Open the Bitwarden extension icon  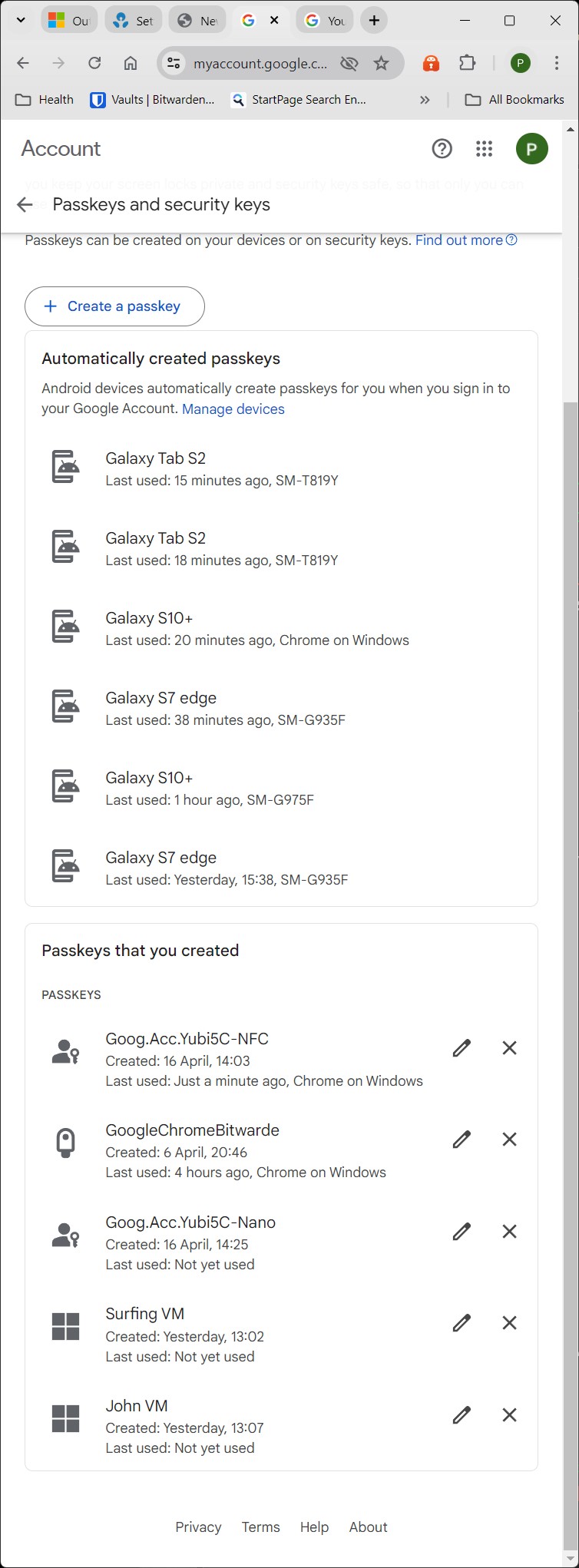(432, 63)
